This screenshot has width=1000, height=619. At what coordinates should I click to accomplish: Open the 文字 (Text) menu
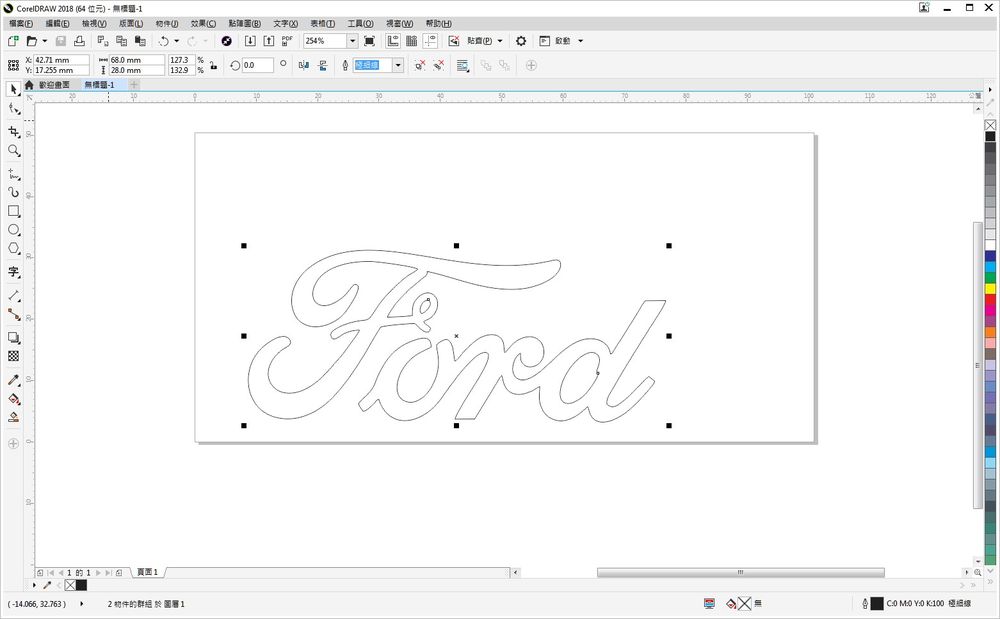[286, 24]
